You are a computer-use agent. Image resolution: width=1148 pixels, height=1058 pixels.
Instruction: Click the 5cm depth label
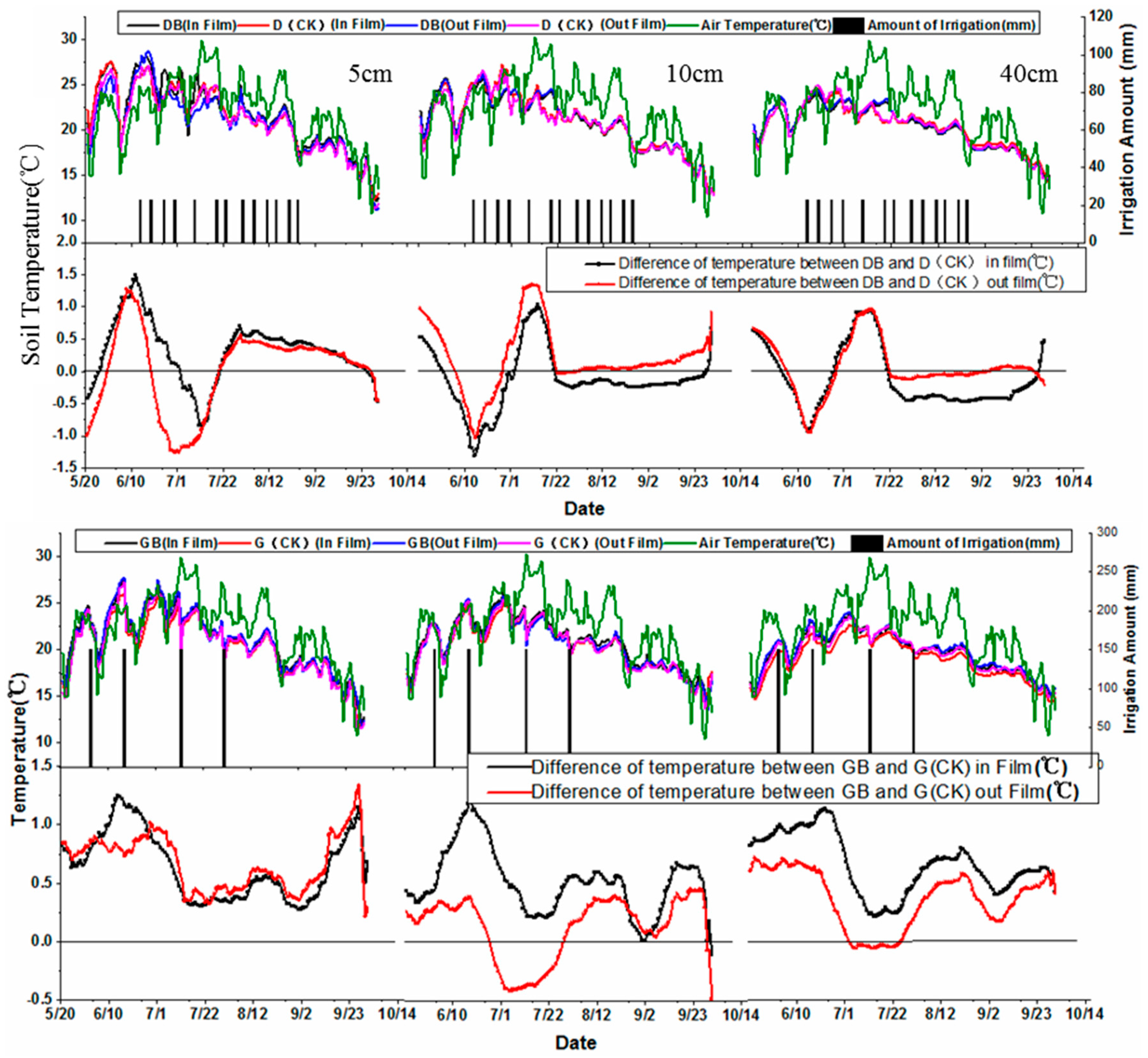coord(370,74)
